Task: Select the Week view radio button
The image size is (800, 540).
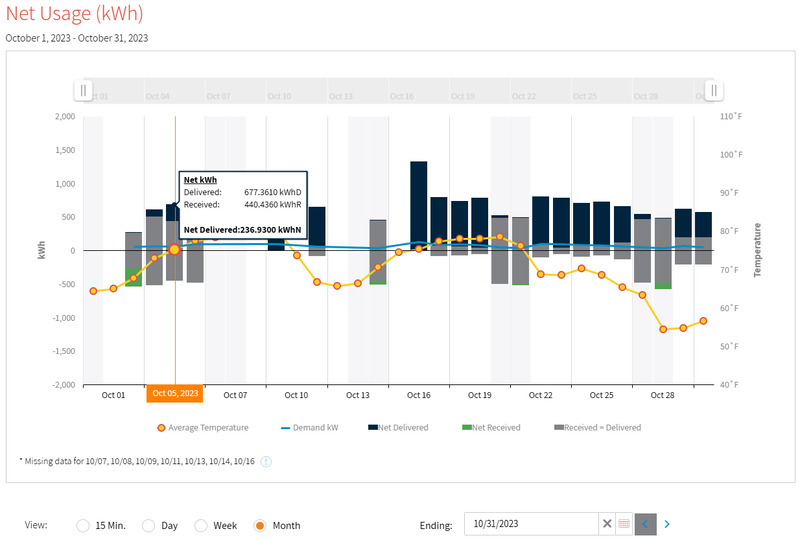Action: point(201,525)
